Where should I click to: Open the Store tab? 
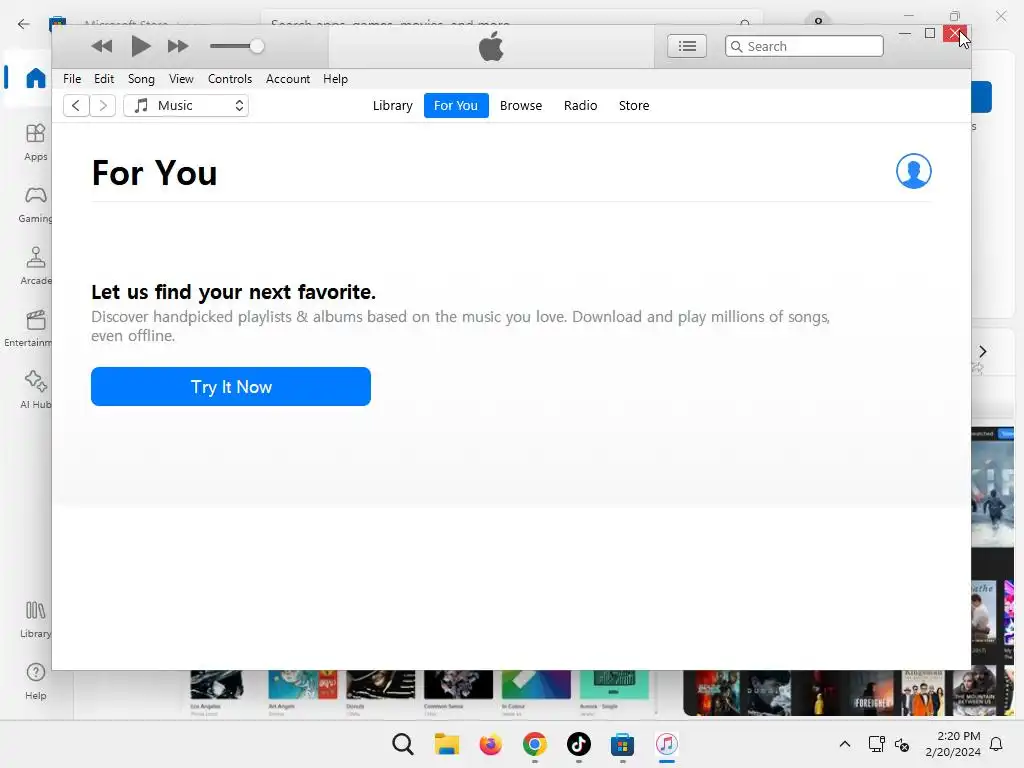point(634,106)
